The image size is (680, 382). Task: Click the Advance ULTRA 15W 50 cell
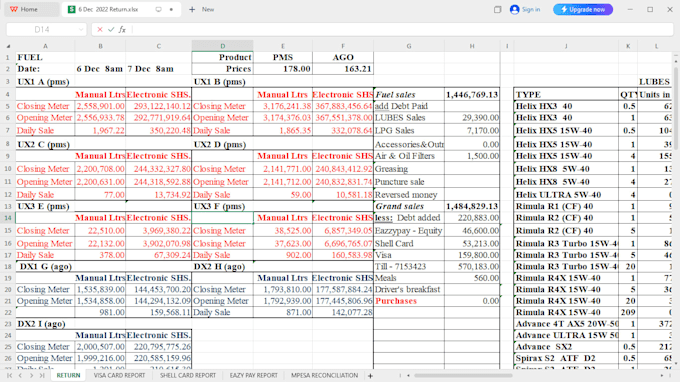566,335
